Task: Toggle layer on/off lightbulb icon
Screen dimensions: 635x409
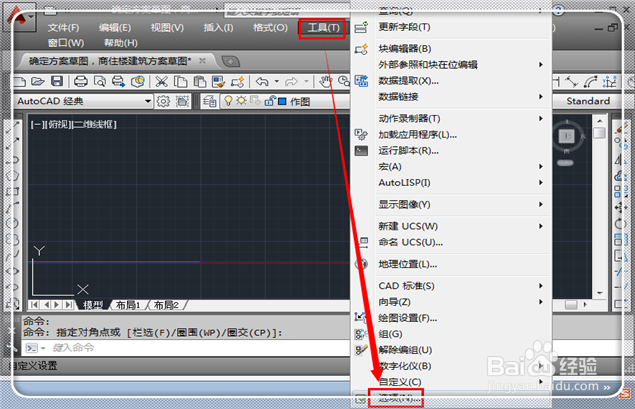Action: [228, 100]
